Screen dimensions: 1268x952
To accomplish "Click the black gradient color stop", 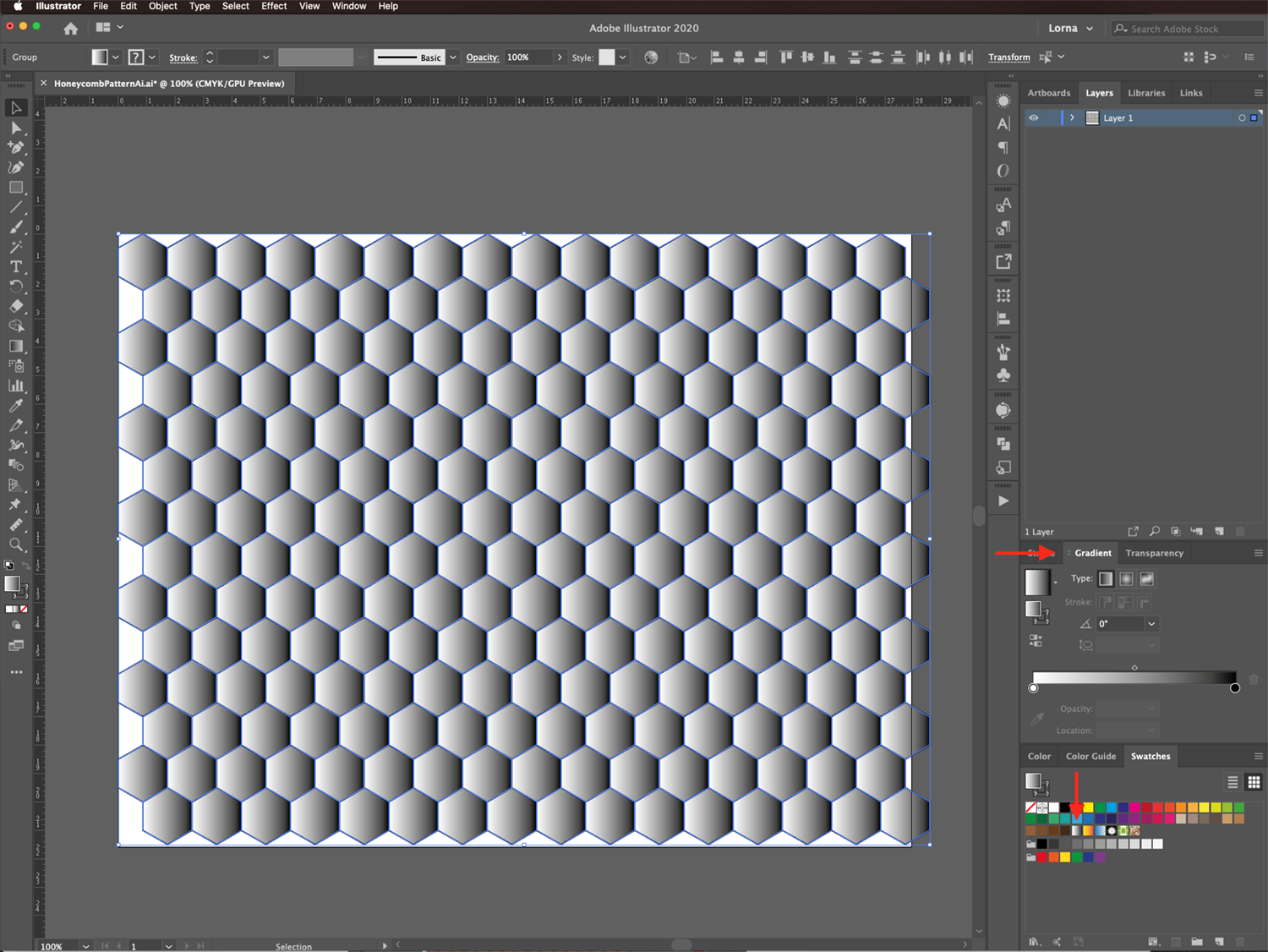I will (x=1235, y=688).
